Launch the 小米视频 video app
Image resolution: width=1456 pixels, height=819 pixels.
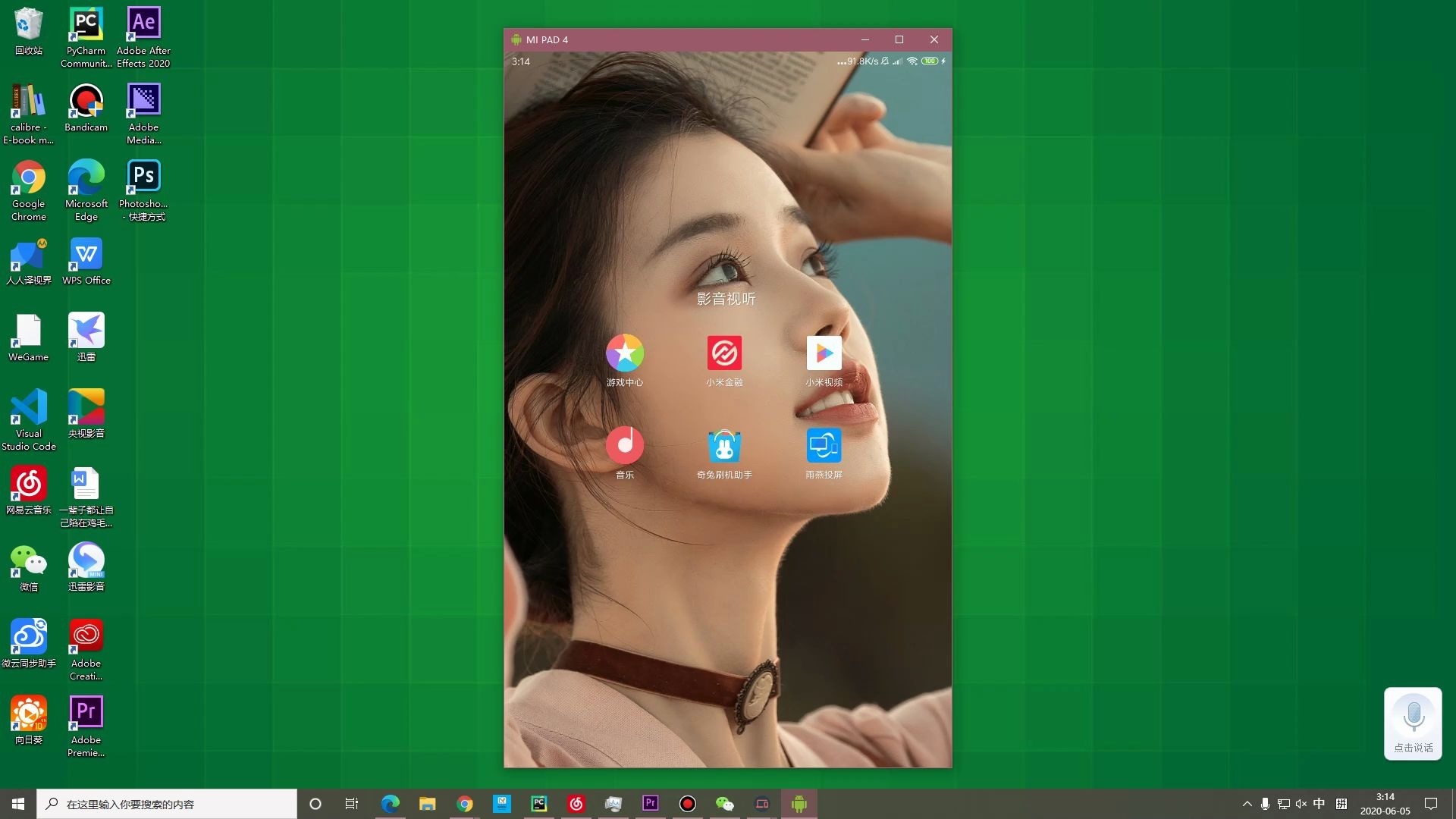[824, 353]
